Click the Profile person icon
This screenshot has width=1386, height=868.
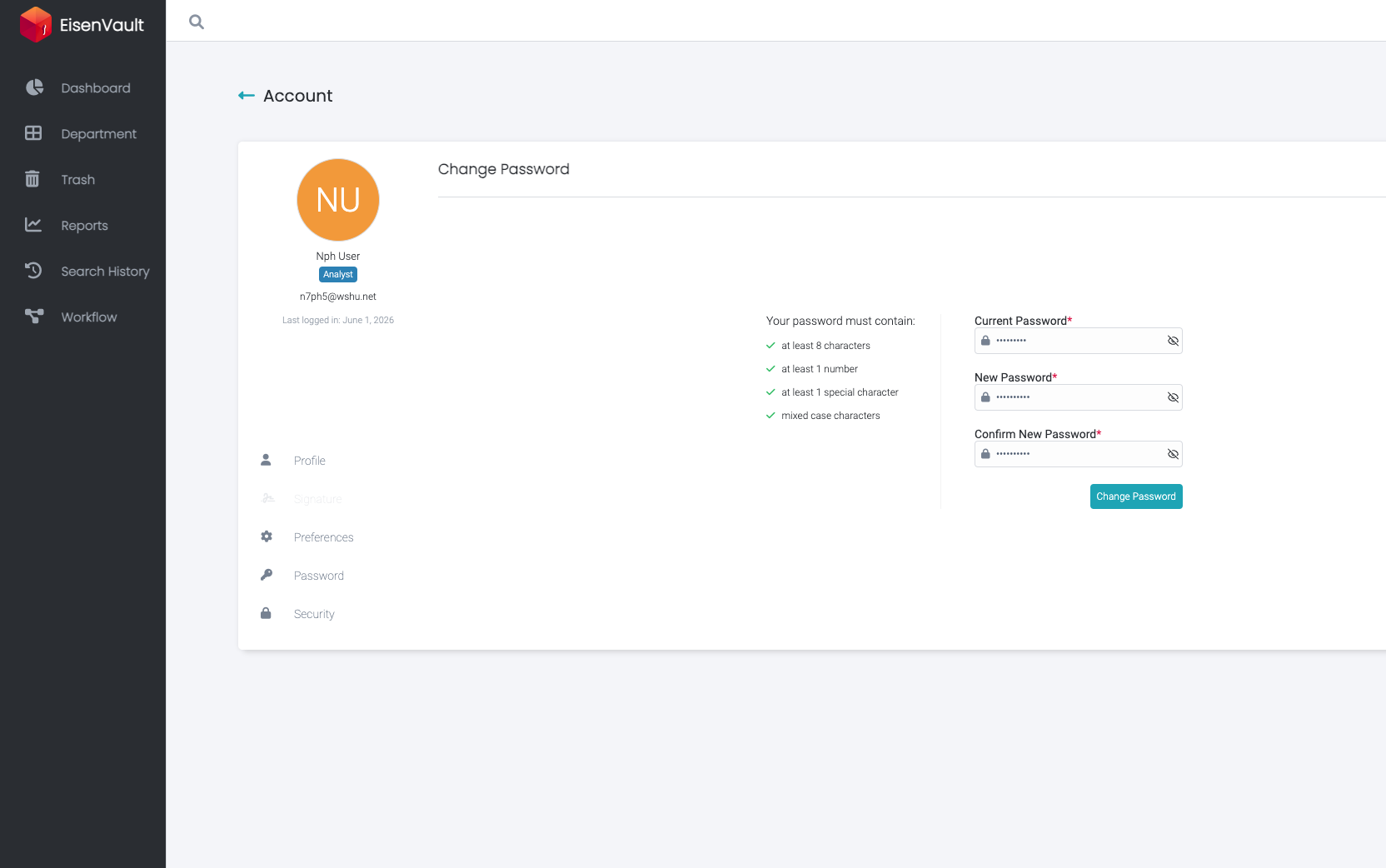point(266,460)
